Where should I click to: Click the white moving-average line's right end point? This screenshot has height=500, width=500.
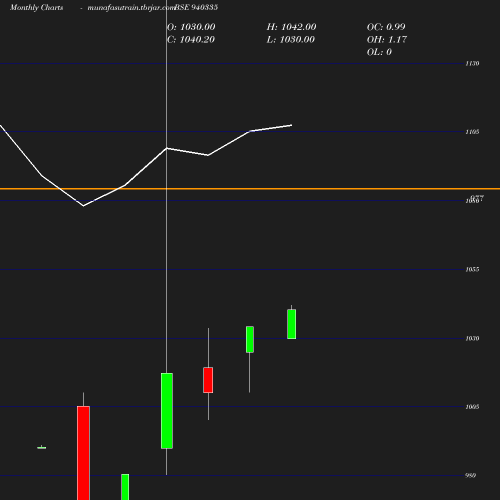point(292,125)
